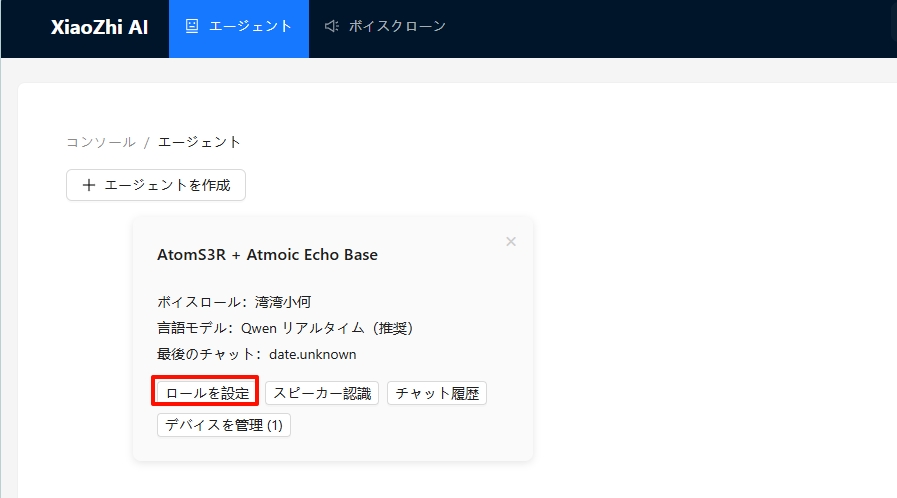Open スピーカー認識 settings
The width and height of the screenshot is (897, 498).
(322, 393)
